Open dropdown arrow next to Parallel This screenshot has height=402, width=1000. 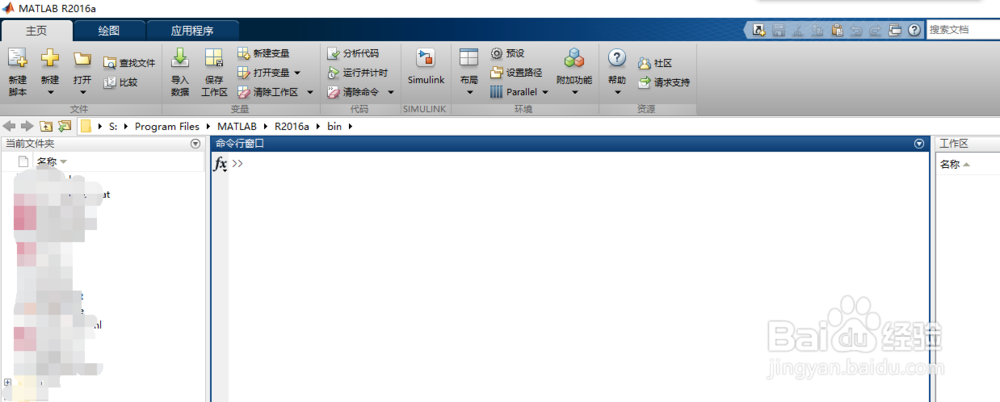click(545, 92)
